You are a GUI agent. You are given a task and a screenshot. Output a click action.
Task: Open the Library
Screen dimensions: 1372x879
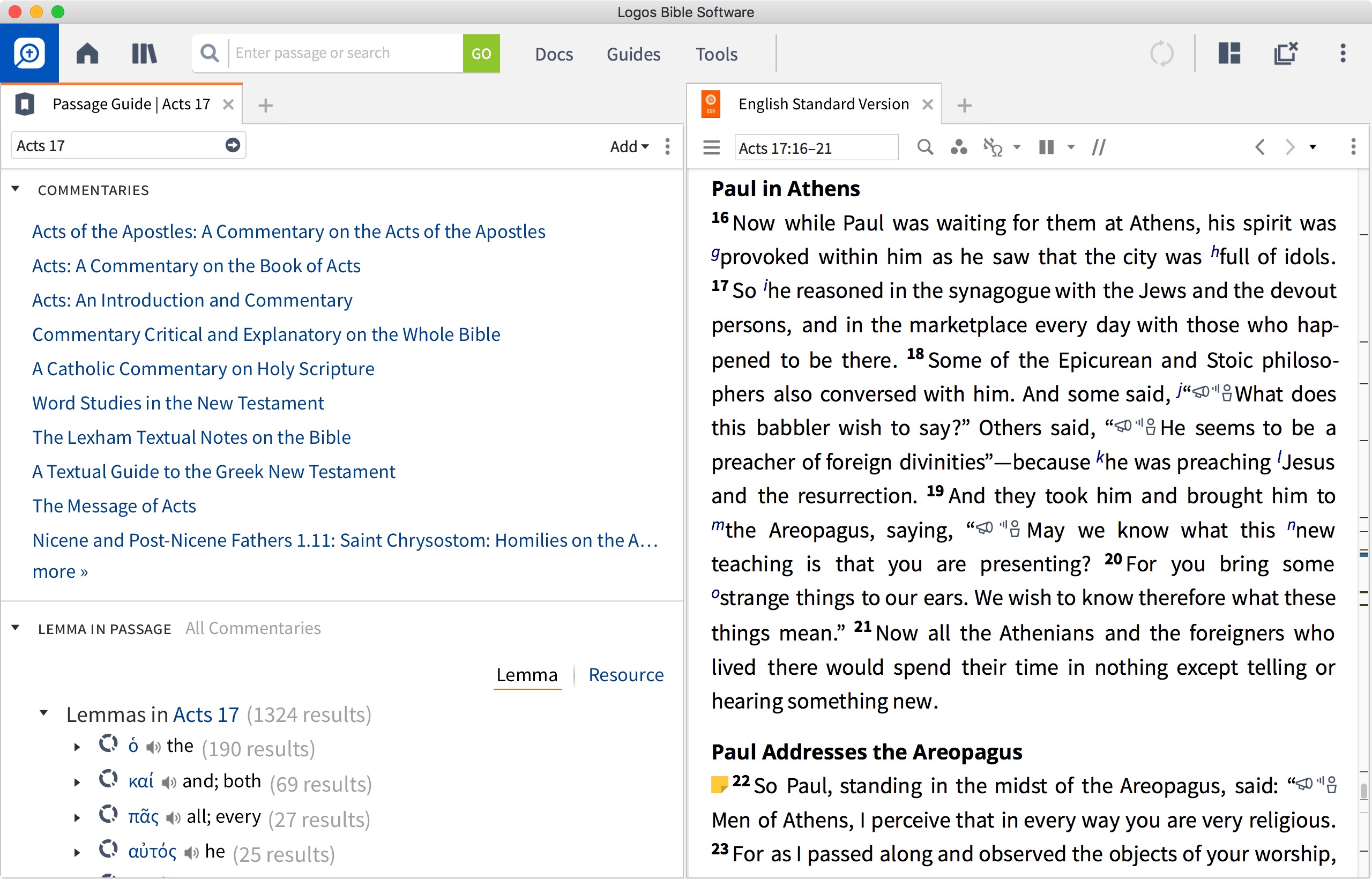coord(144,54)
